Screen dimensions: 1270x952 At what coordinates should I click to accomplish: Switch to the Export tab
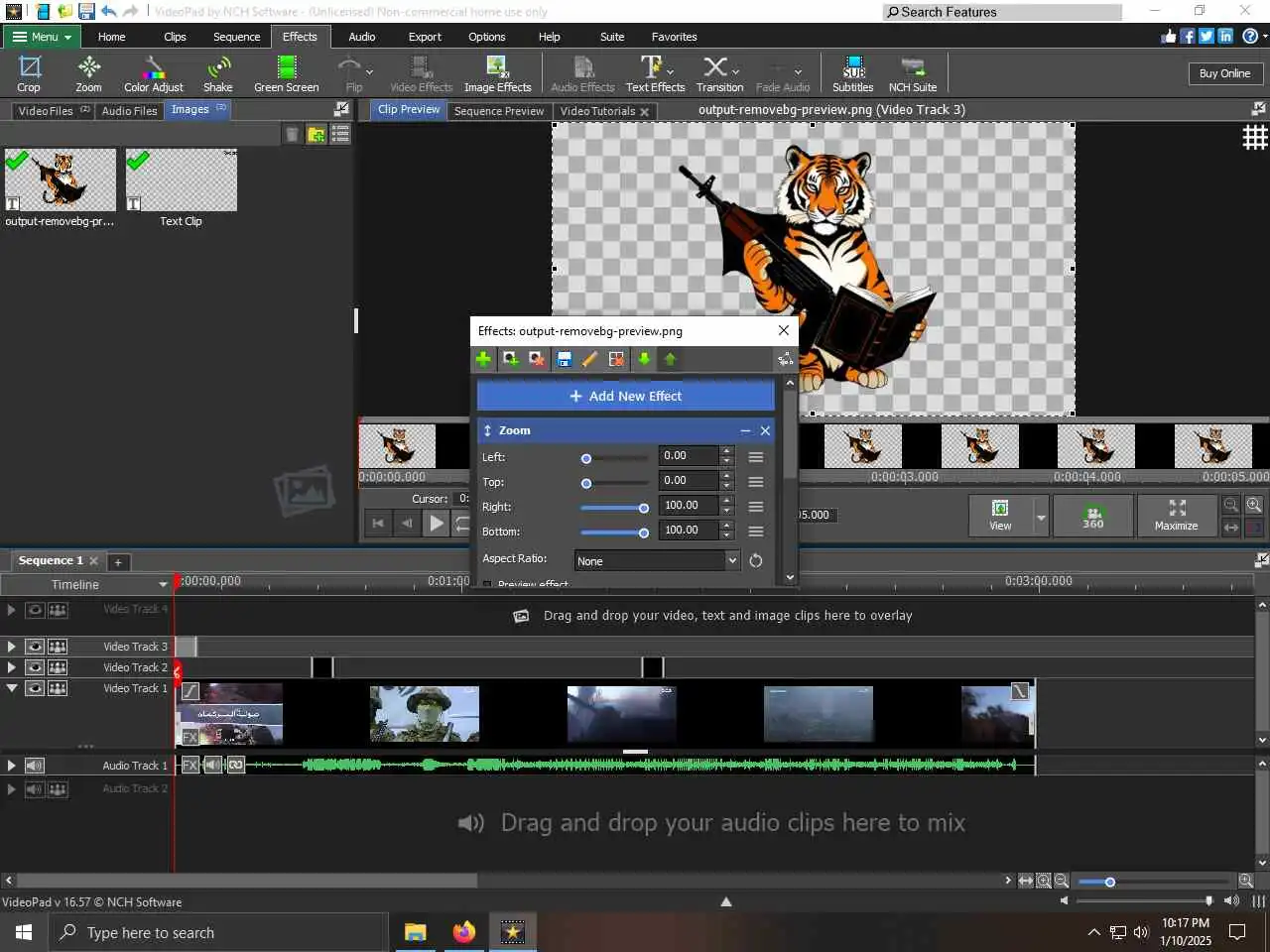425,37
